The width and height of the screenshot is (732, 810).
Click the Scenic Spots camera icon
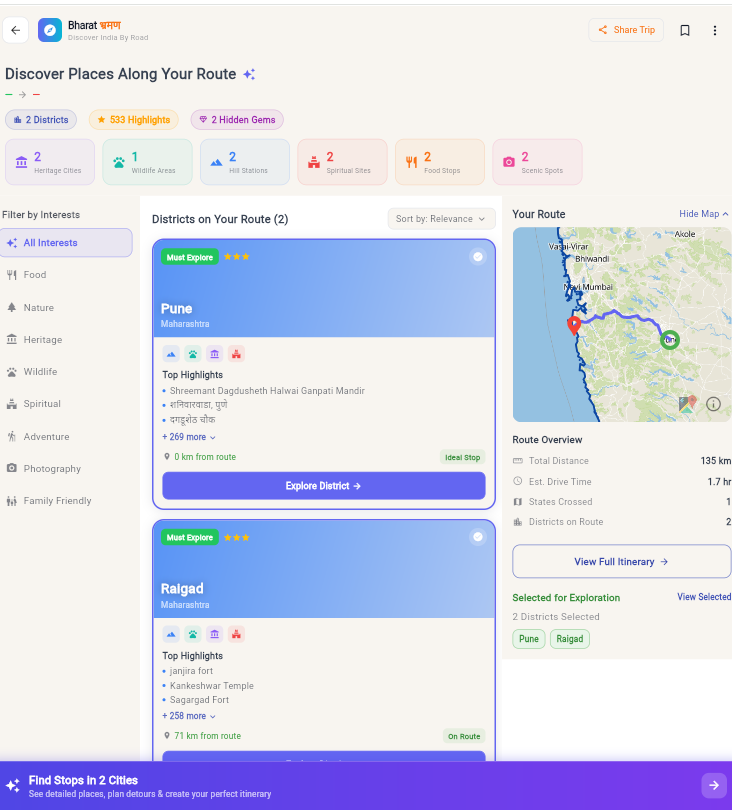pyautogui.click(x=509, y=162)
